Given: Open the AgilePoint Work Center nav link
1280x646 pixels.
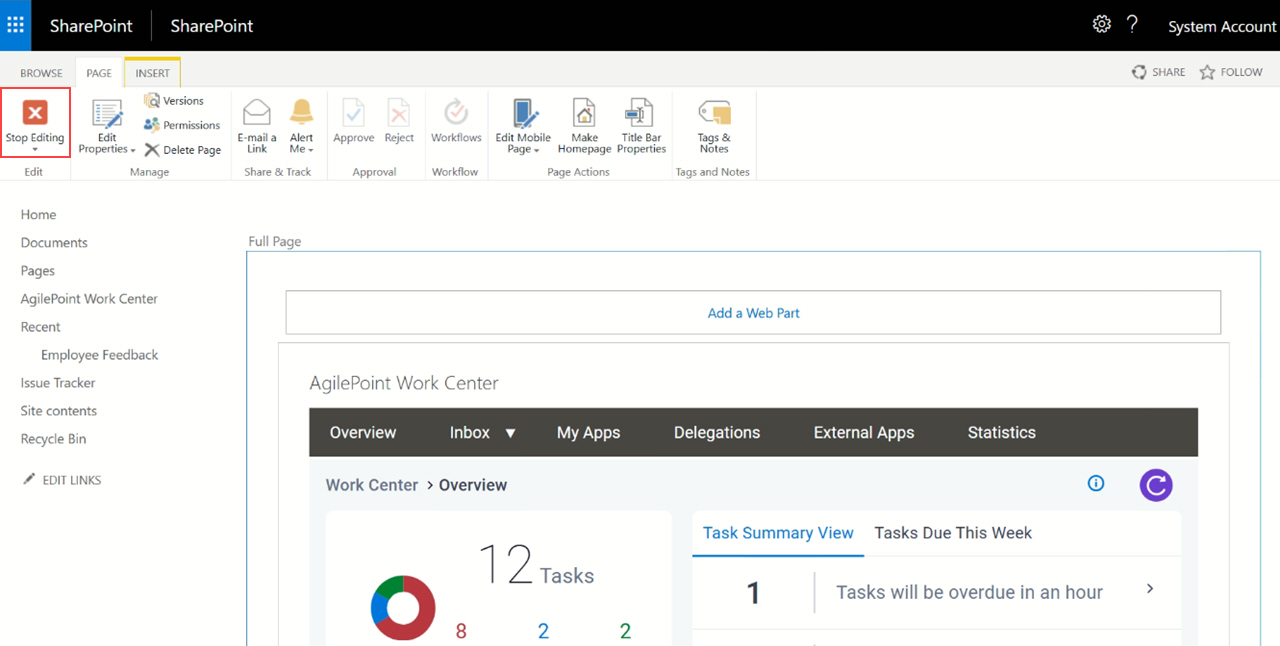Looking at the screenshot, I should pos(89,299).
